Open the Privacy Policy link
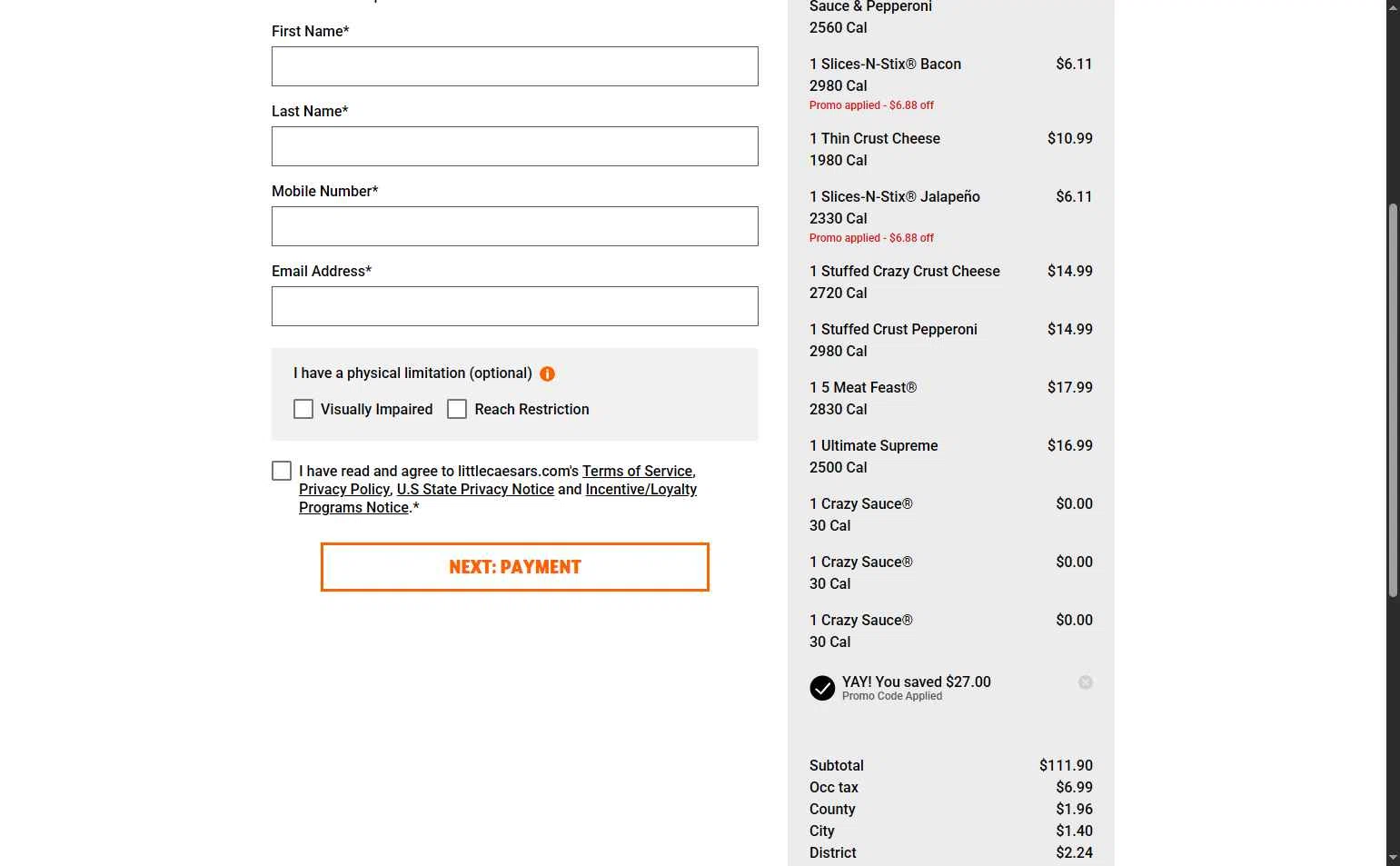The image size is (1400, 866). pos(344,489)
